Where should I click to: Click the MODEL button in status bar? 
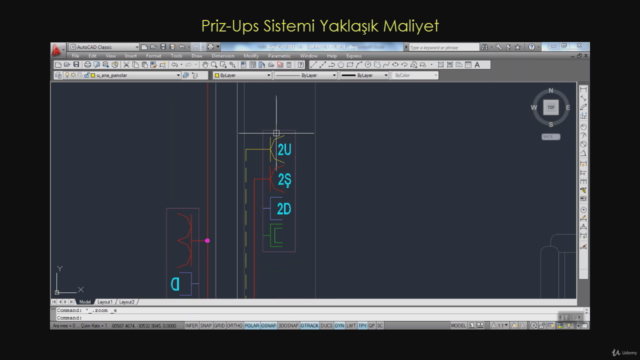pyautogui.click(x=458, y=326)
